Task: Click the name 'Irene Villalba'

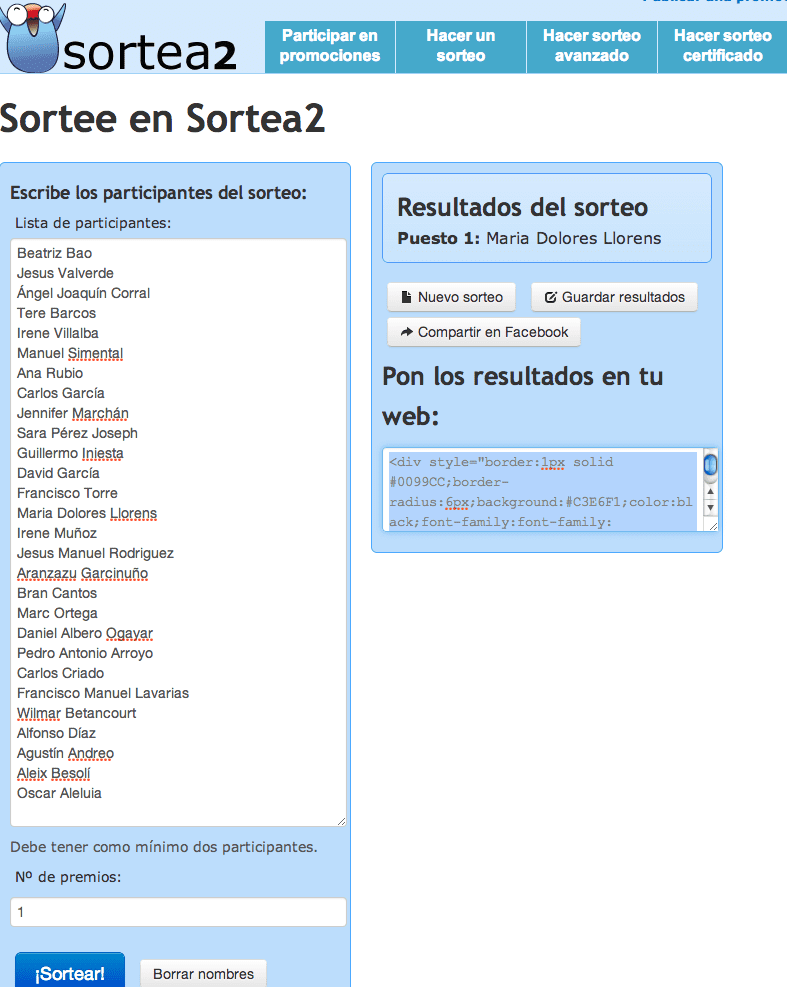Action: point(58,333)
